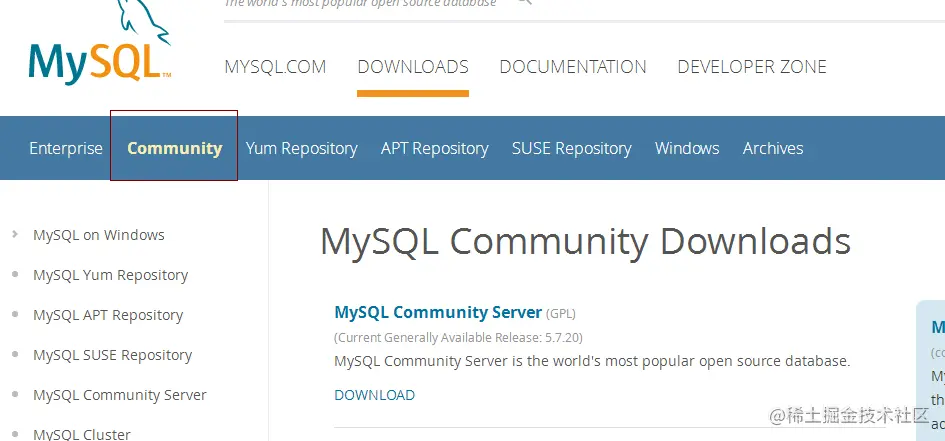Viewport: 945px width, 441px height.
Task: Open the SUSE Repository menu item
Action: click(571, 148)
